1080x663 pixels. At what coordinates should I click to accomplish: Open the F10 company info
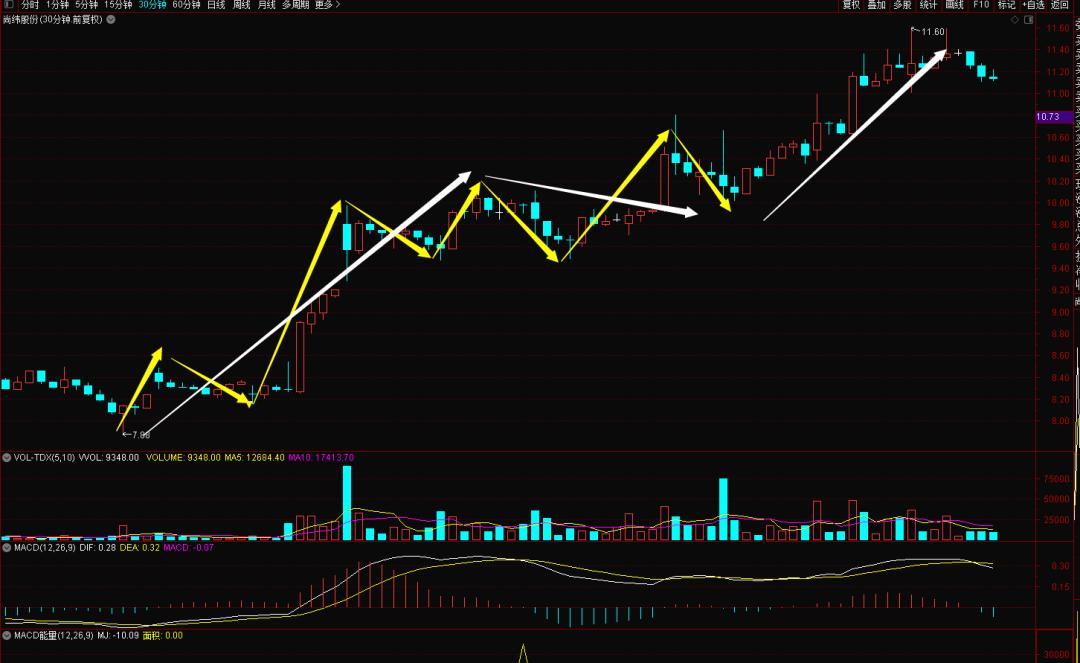981,5
